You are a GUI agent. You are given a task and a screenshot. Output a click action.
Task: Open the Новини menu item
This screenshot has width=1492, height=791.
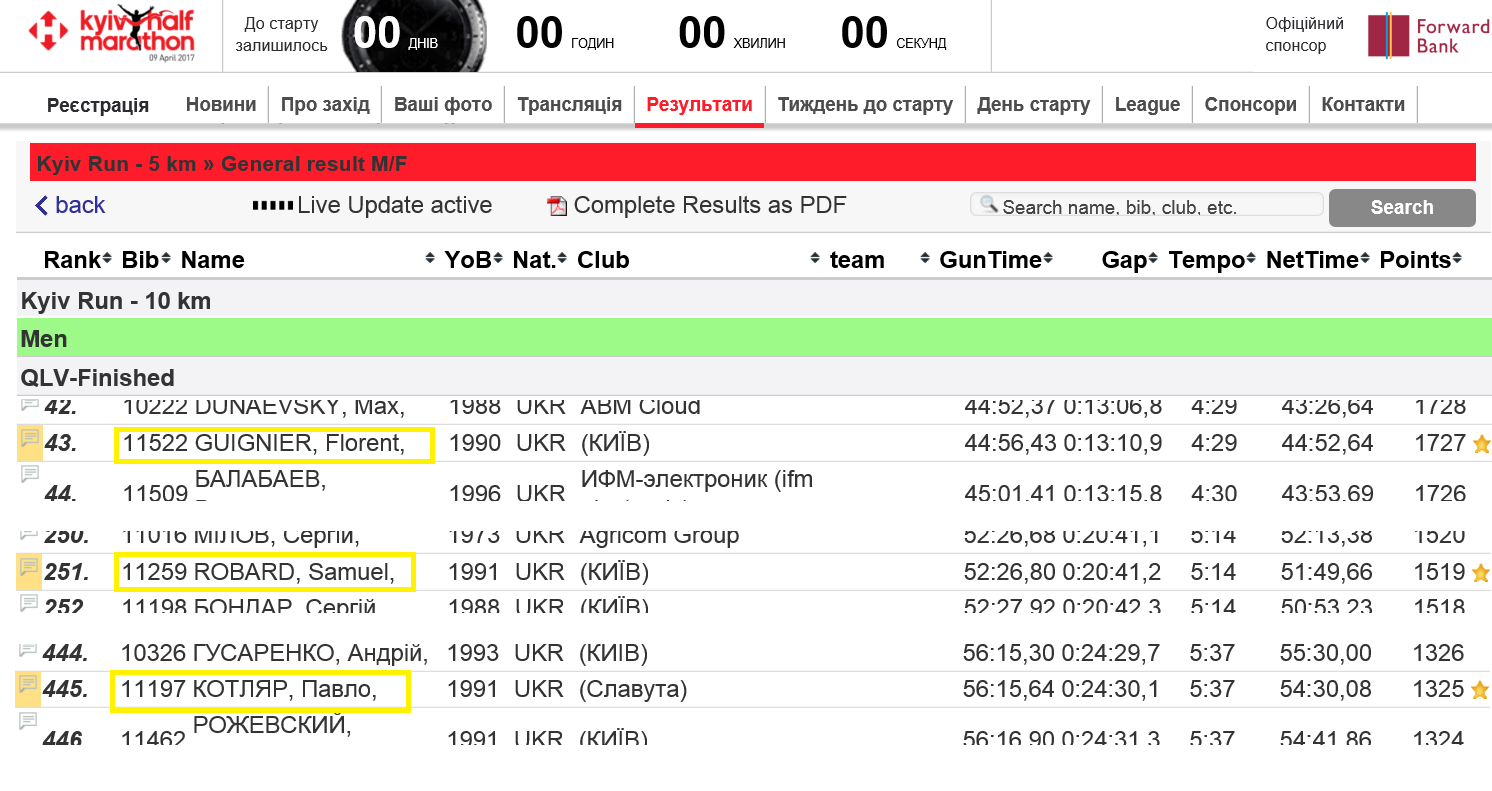click(221, 104)
